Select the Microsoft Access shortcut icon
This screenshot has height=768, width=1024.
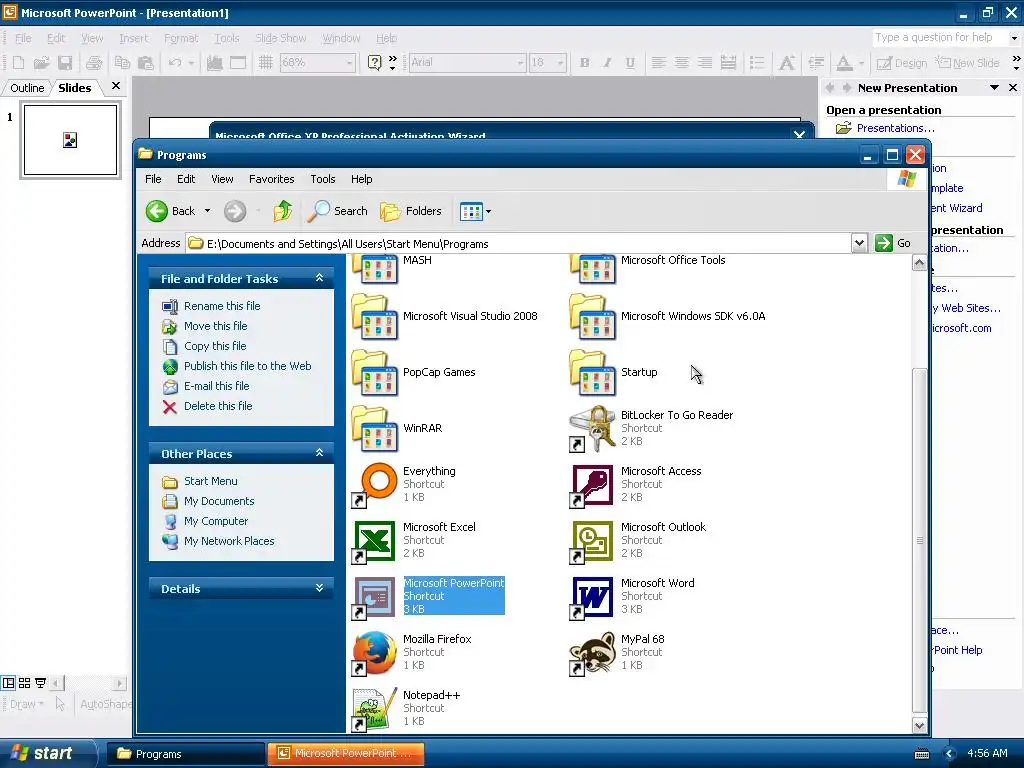[592, 485]
